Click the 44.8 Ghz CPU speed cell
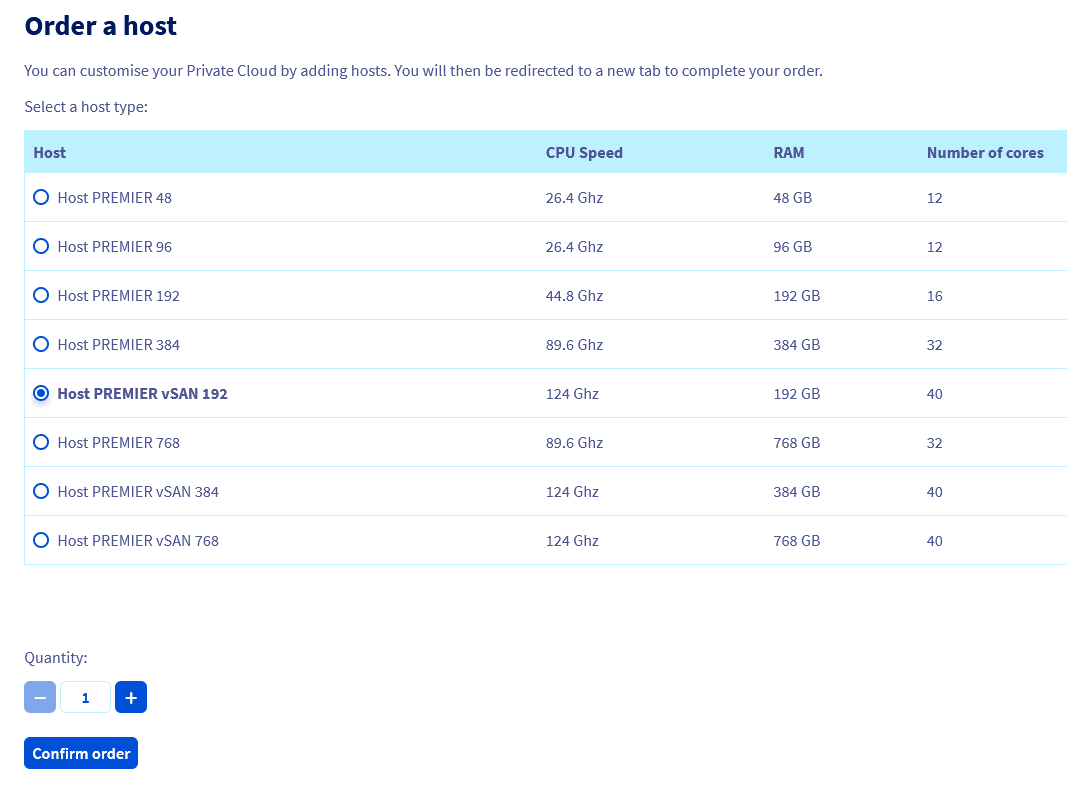Image resolution: width=1067 pixels, height=790 pixels. tap(574, 296)
